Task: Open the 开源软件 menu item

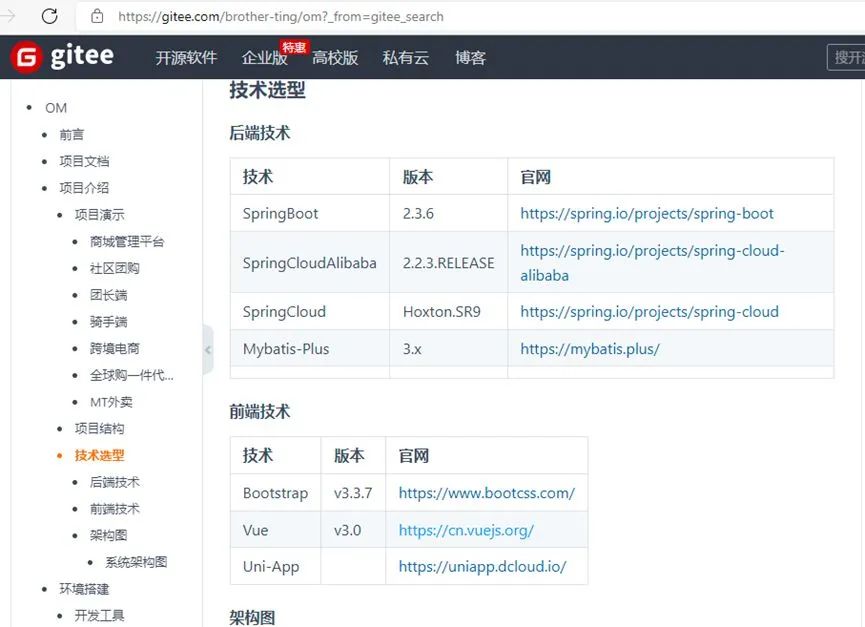Action: click(x=186, y=57)
